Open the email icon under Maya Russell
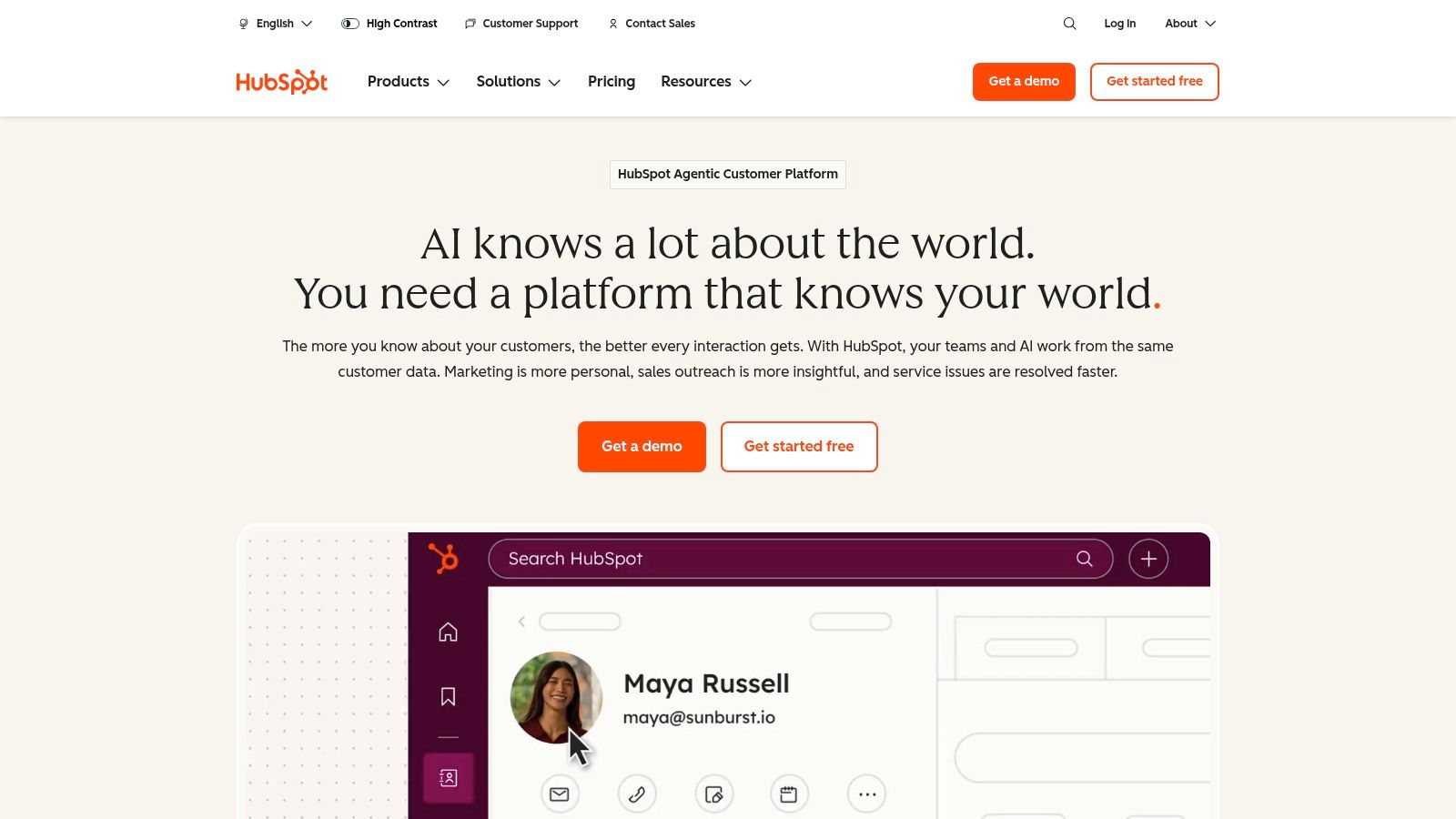The image size is (1456, 819). tap(559, 793)
